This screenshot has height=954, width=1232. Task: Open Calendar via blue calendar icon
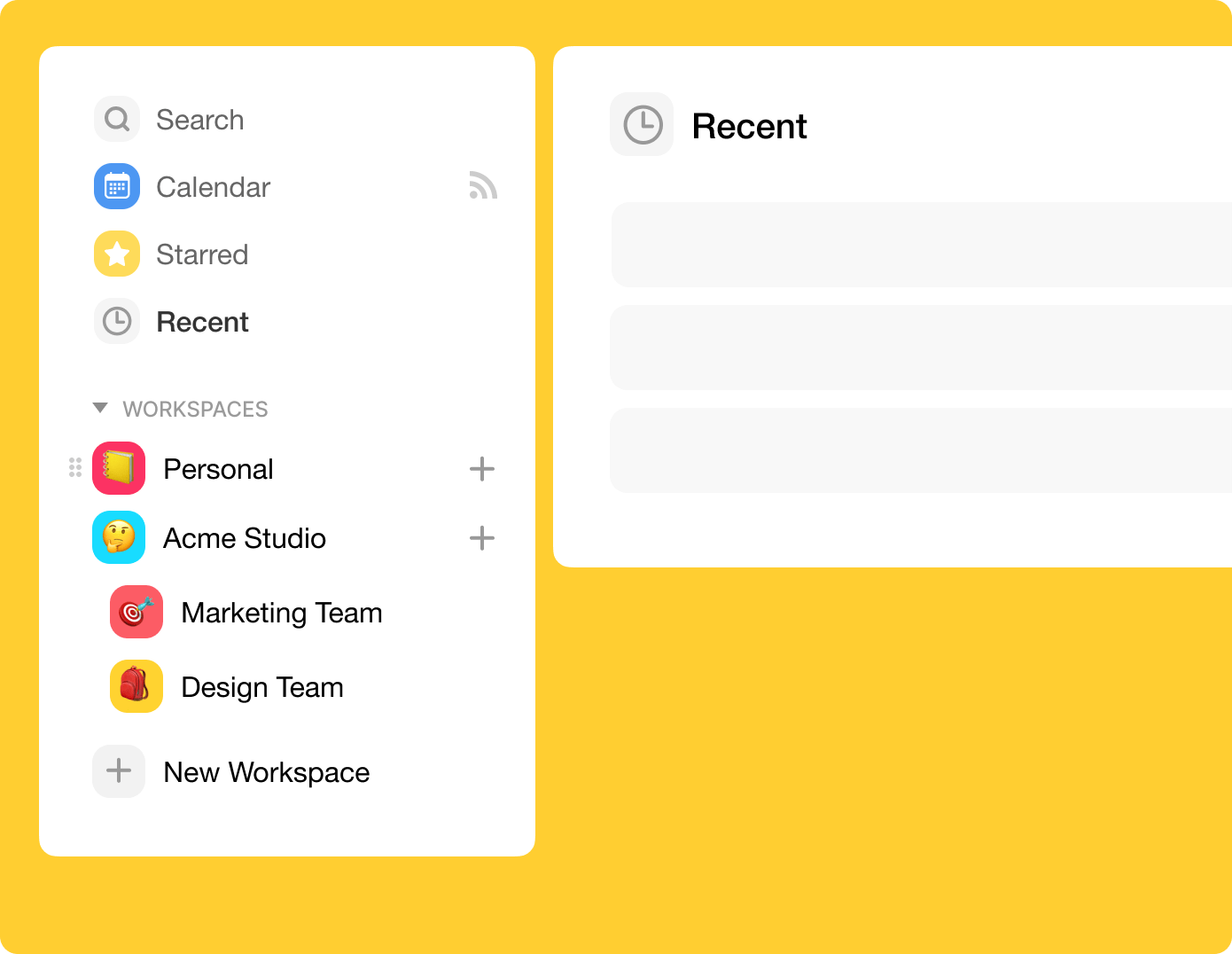[x=117, y=186]
